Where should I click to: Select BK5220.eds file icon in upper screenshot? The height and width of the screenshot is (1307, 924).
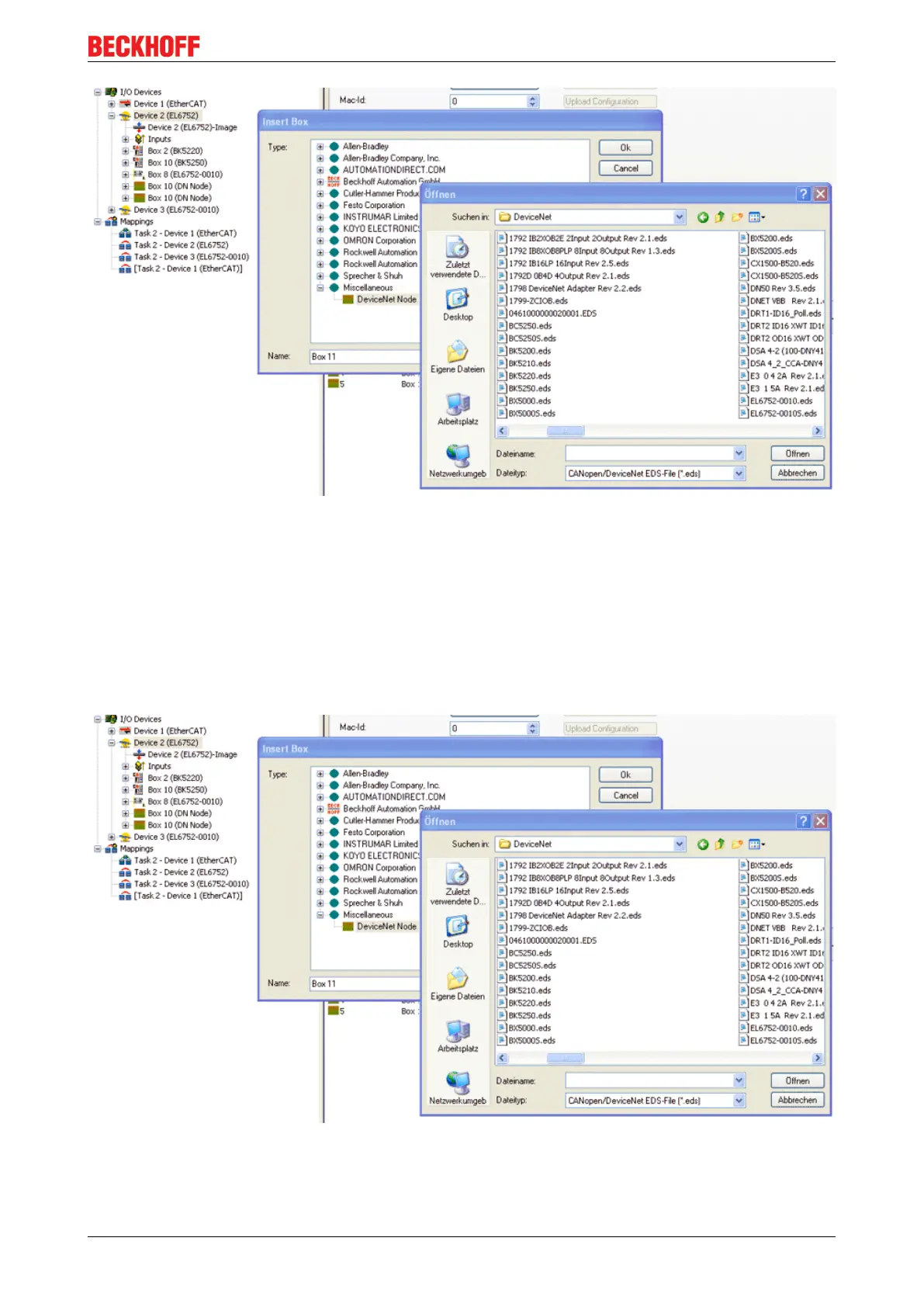pyautogui.click(x=502, y=376)
